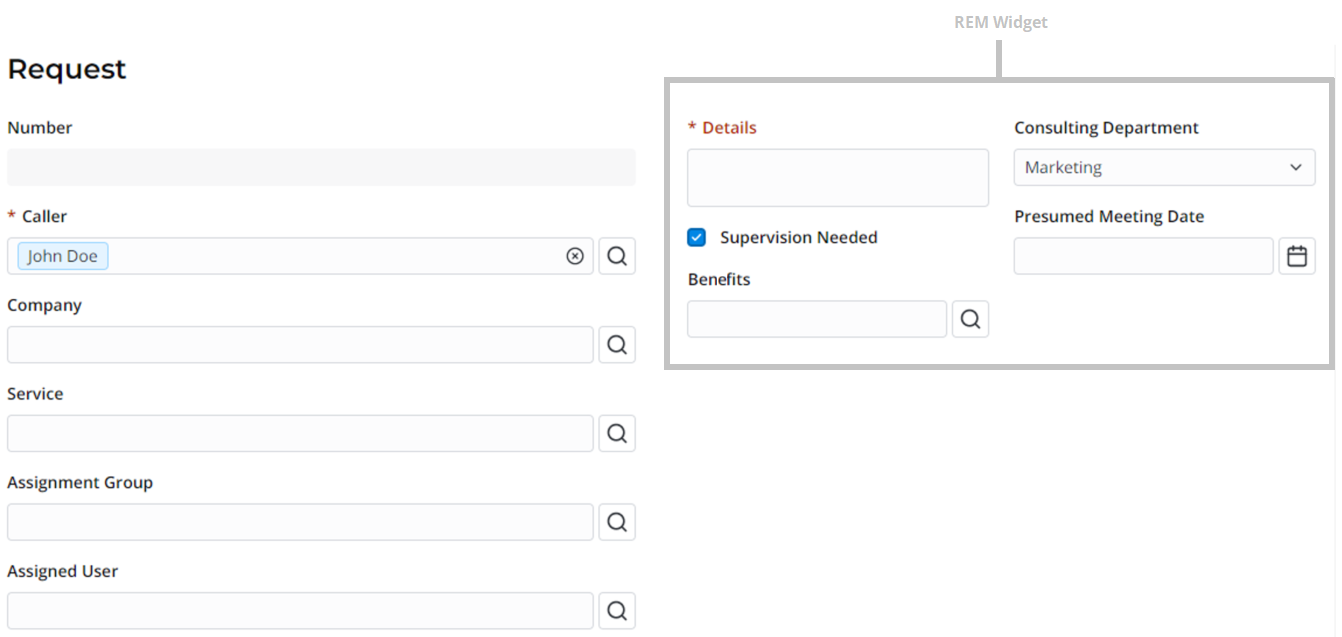Select the John Doe caller chip
Screen dimensions: 1342x637
[62, 256]
